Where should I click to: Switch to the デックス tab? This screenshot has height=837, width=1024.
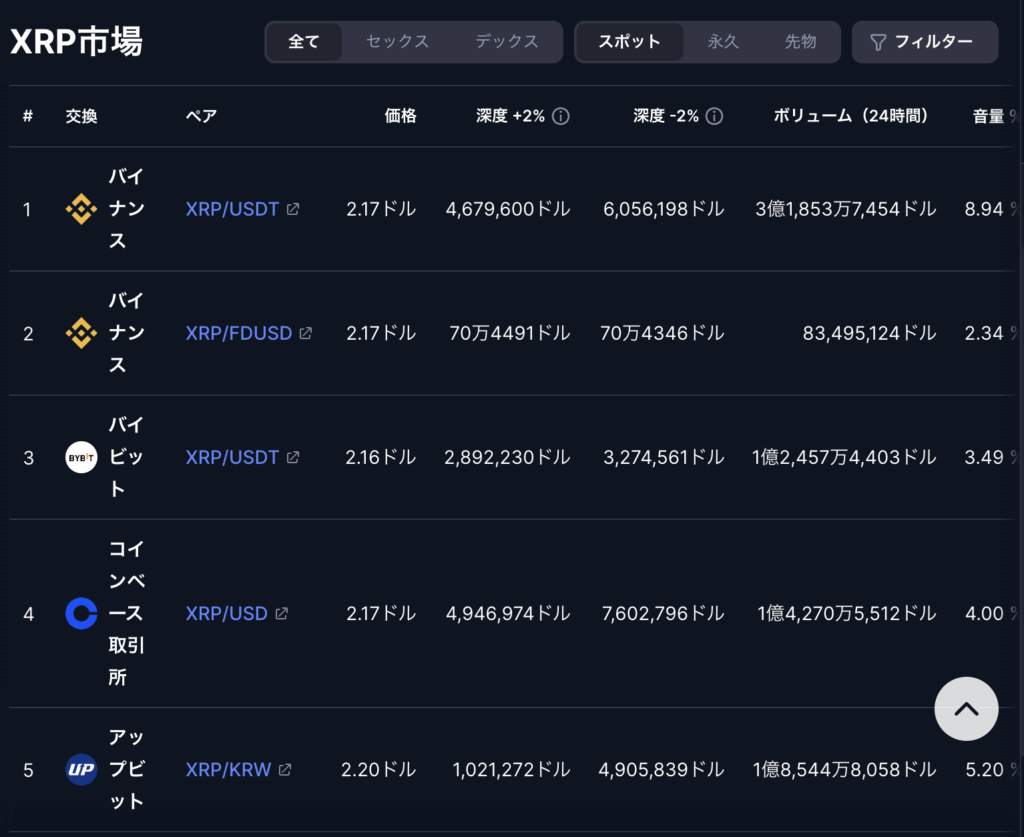[x=507, y=42]
